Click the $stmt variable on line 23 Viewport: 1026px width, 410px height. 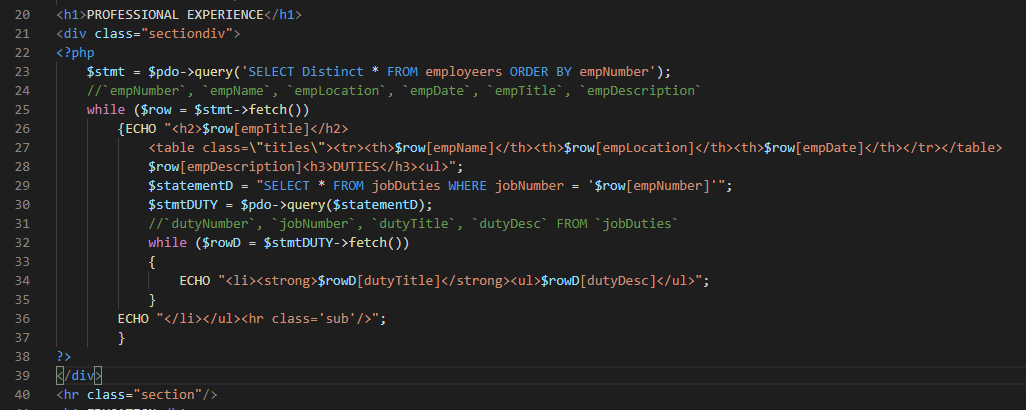(x=105, y=72)
